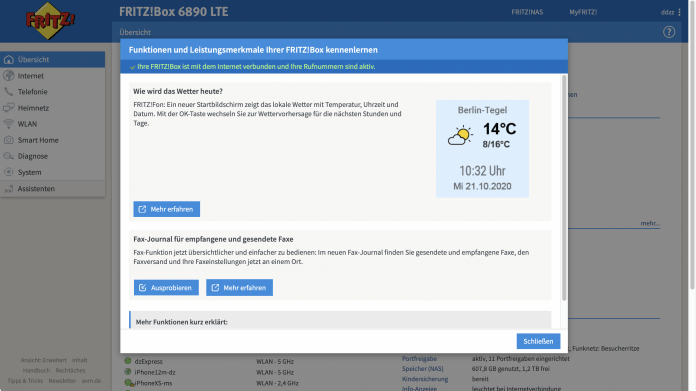696x391 pixels.
Task: Open the Übersicht menu entry
Action: point(52,59)
